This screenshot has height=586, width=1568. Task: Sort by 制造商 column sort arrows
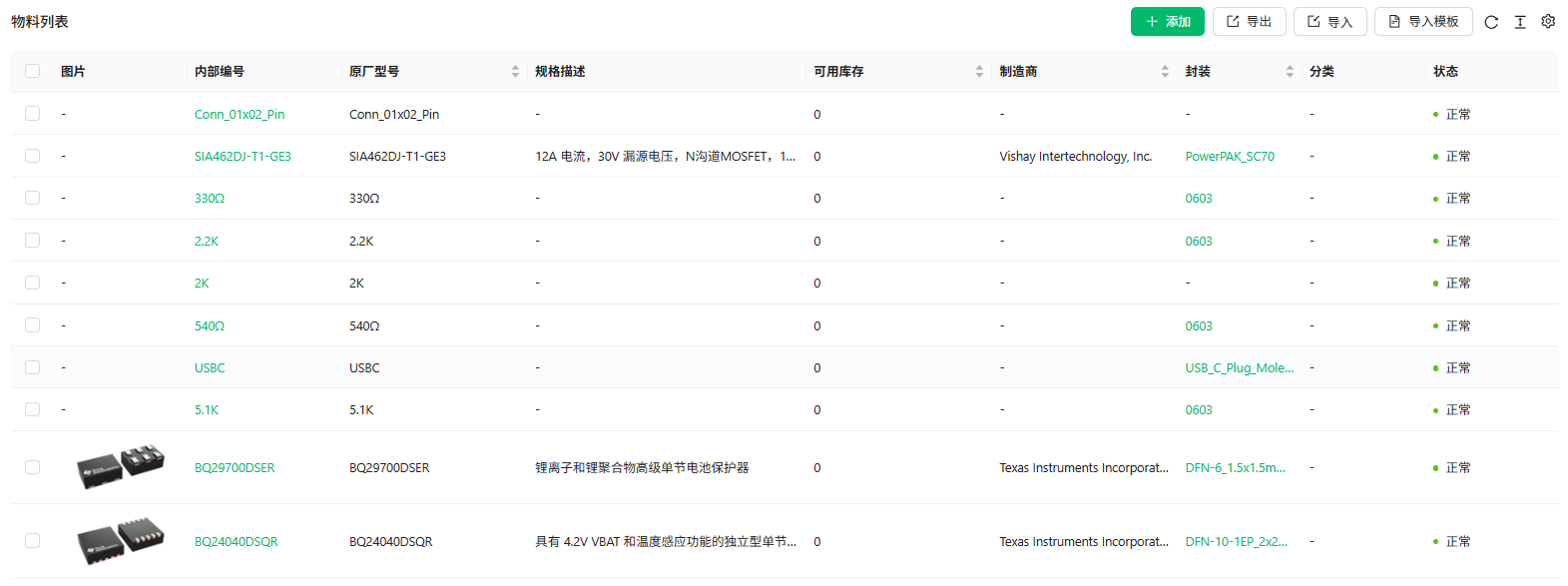coord(1165,71)
